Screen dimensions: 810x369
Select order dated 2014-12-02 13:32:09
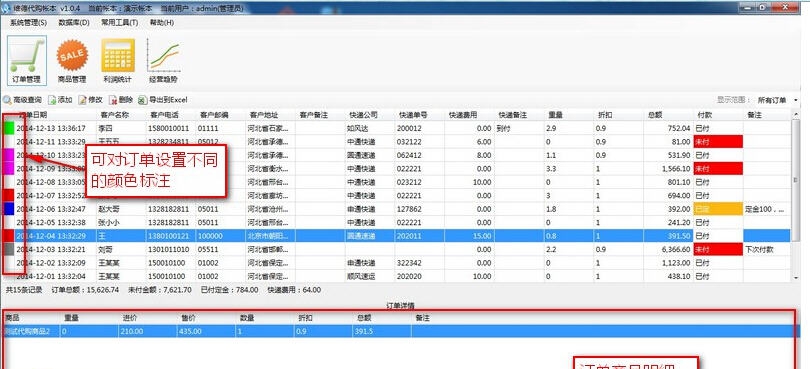[51, 263]
